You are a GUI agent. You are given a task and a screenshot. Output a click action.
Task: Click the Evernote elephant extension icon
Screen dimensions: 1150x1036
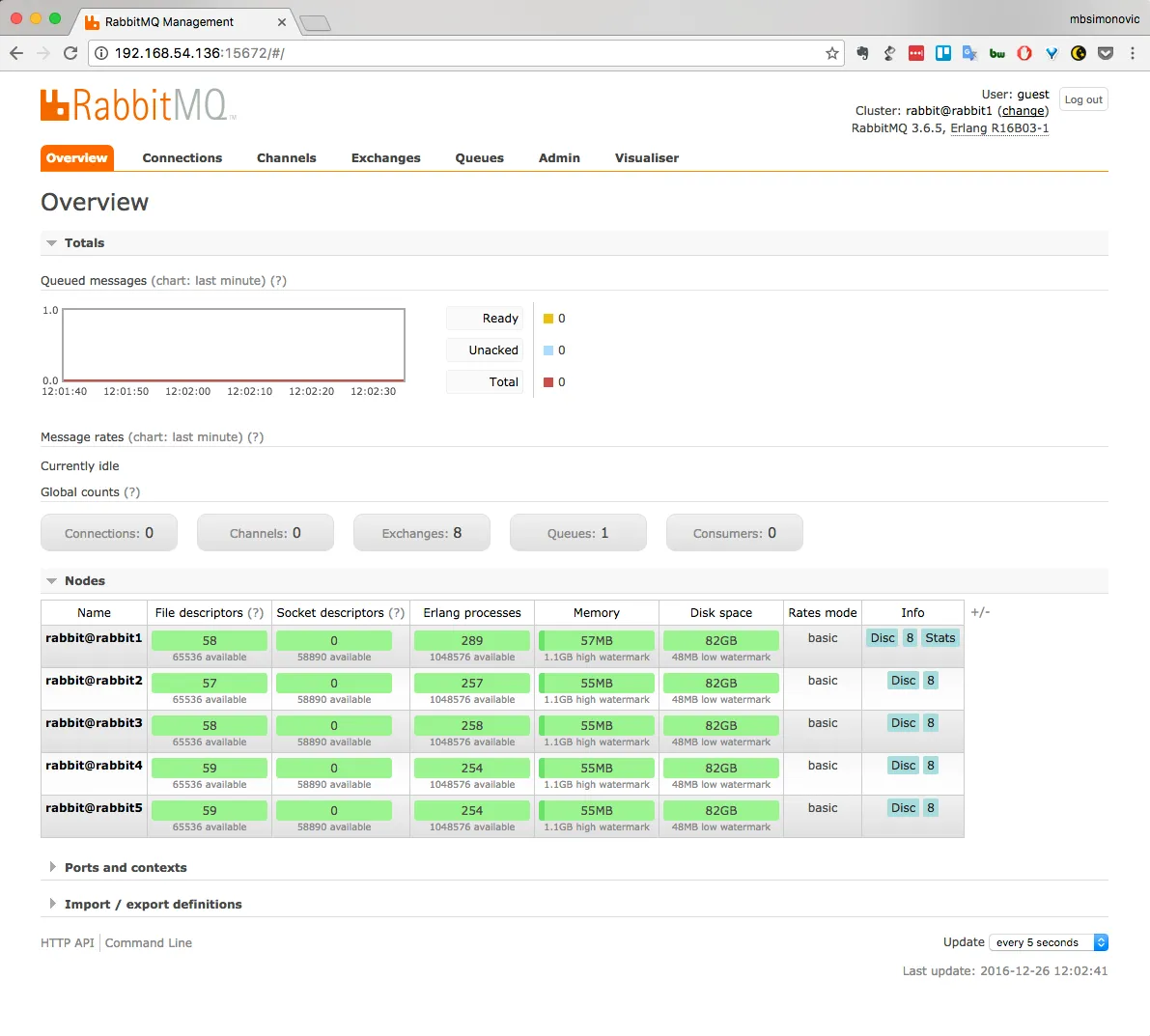(862, 53)
